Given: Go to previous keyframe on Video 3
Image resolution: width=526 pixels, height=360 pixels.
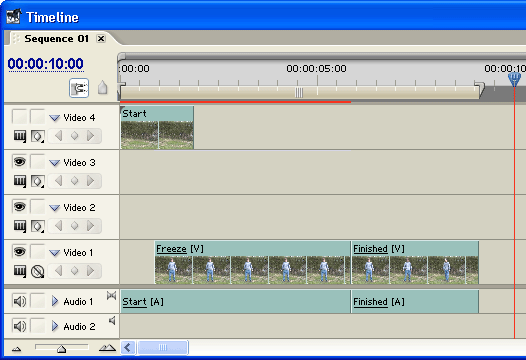Looking at the screenshot, I should click(58, 181).
